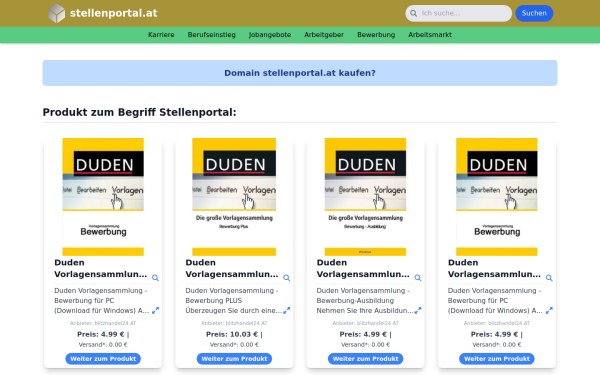
Task: Click 'Überzeugen Sie durch eine...' description line
Action: [234, 311]
